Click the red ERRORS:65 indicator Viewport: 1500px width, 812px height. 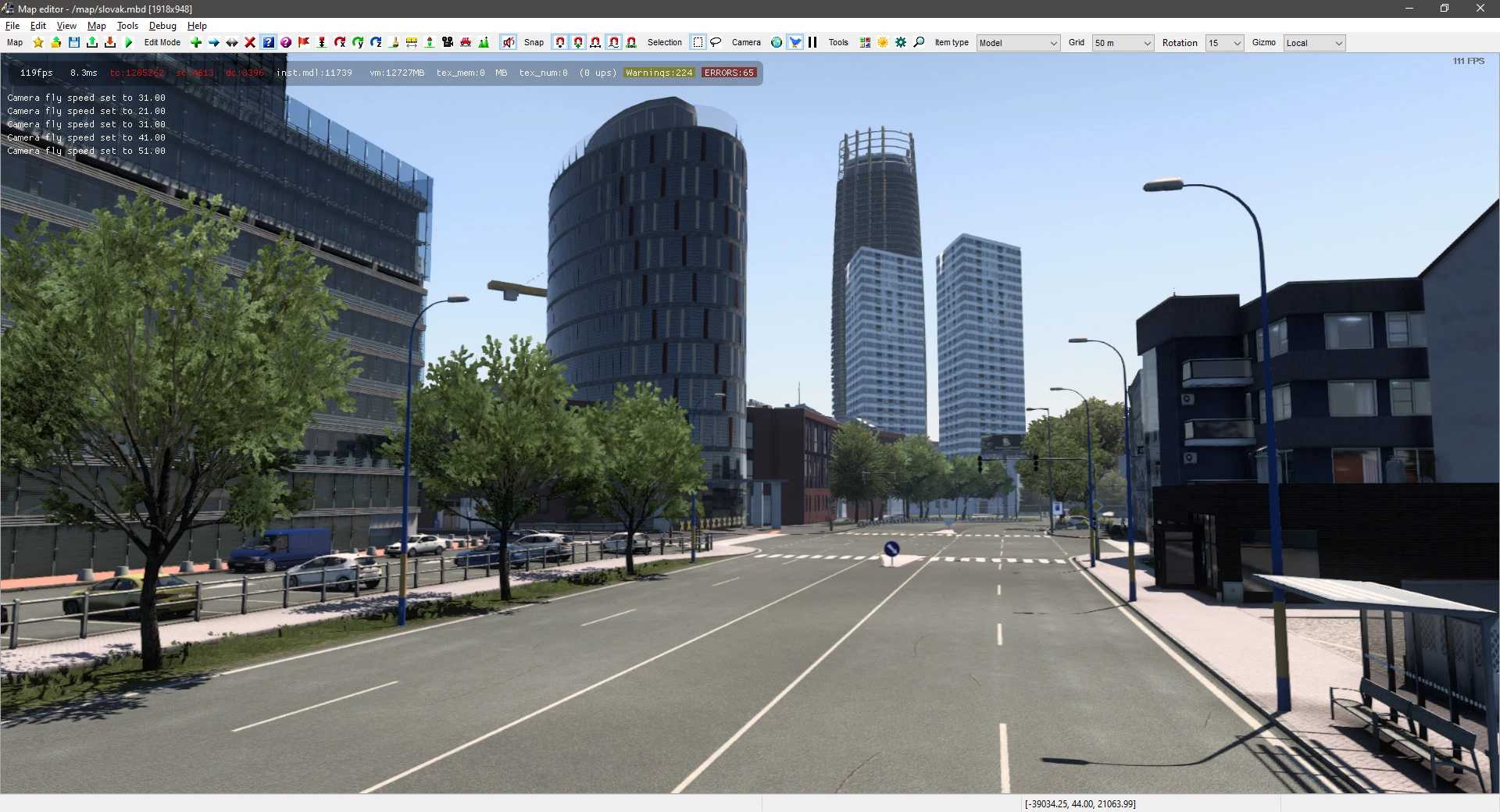[729, 73]
